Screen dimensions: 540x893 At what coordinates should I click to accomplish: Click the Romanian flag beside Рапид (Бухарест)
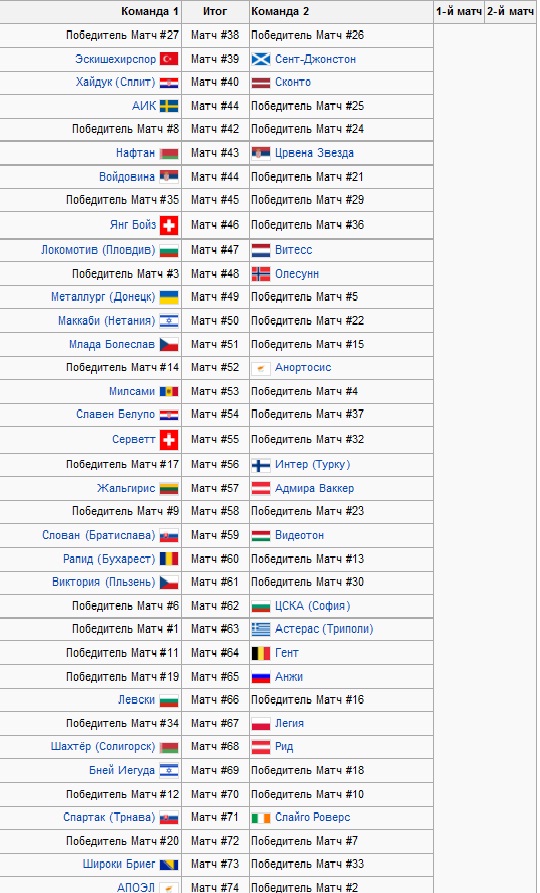click(169, 559)
